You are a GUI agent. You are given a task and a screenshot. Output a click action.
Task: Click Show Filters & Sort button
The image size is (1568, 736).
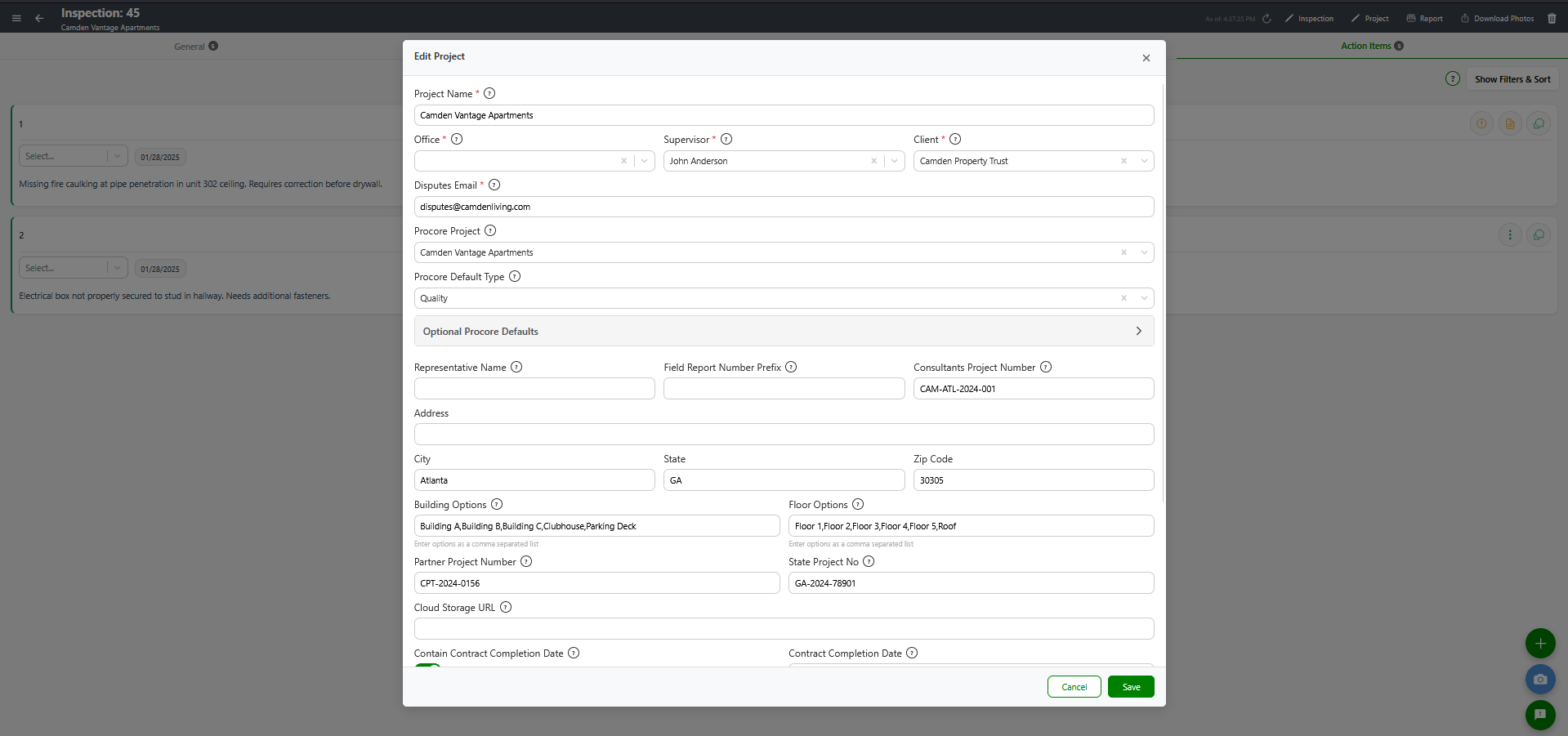[x=1512, y=79]
